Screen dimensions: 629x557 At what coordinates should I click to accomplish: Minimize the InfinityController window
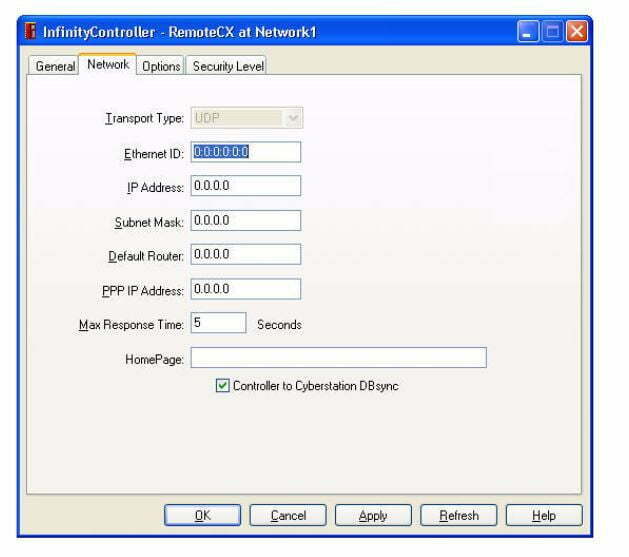pyautogui.click(x=528, y=31)
